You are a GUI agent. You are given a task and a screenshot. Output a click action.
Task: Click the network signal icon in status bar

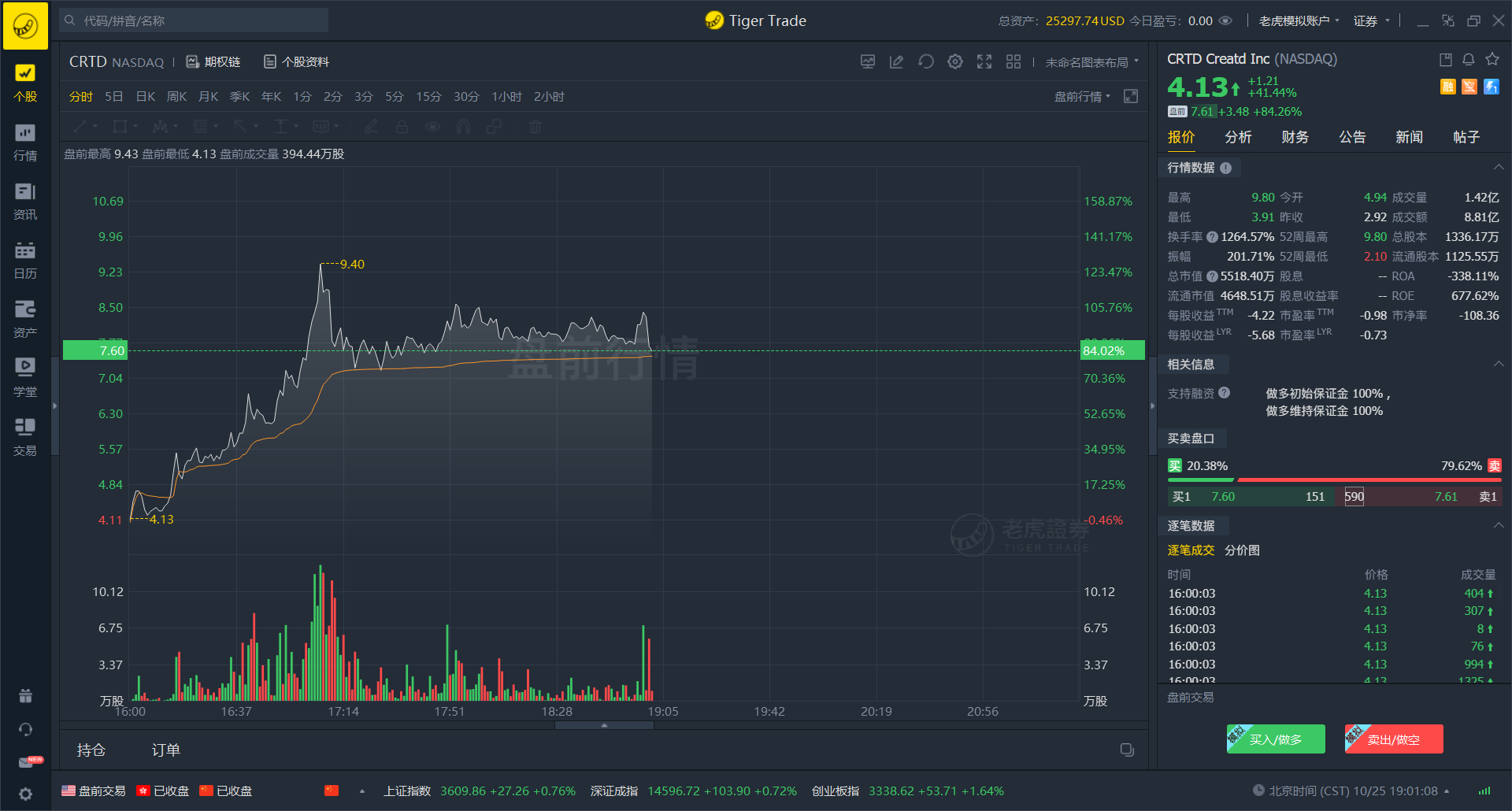tap(1484, 791)
